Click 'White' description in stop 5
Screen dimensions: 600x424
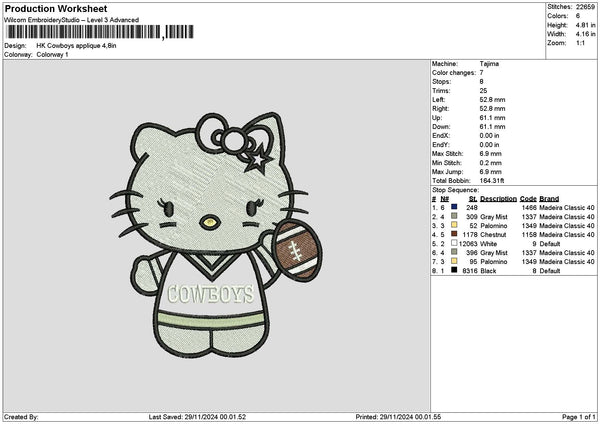point(489,244)
